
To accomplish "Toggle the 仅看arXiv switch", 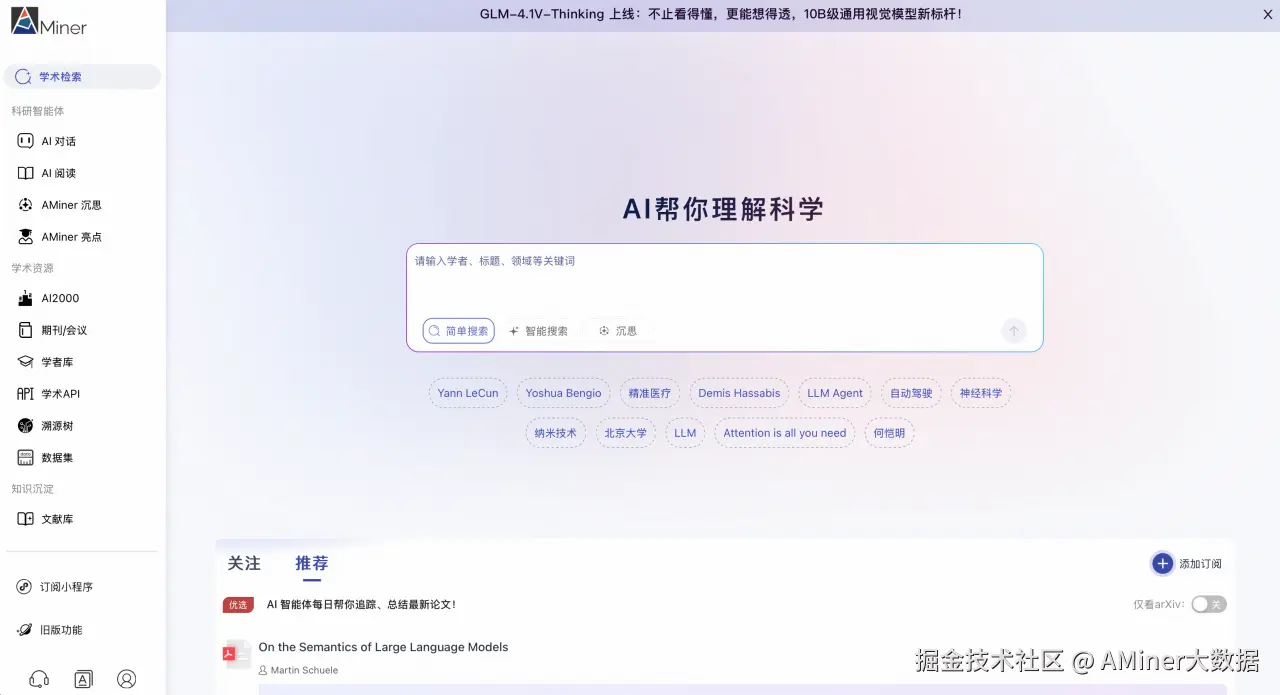I will click(1208, 604).
